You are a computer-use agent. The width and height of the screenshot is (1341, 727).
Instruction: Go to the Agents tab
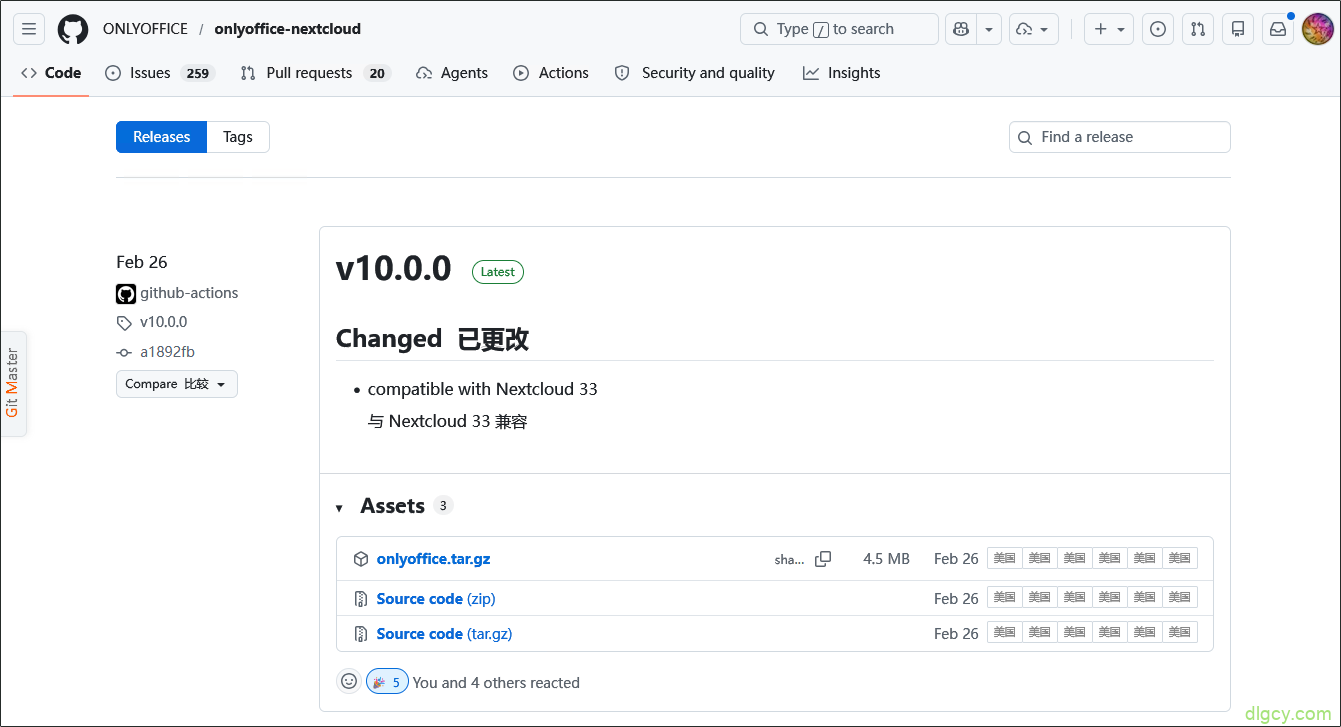[452, 73]
